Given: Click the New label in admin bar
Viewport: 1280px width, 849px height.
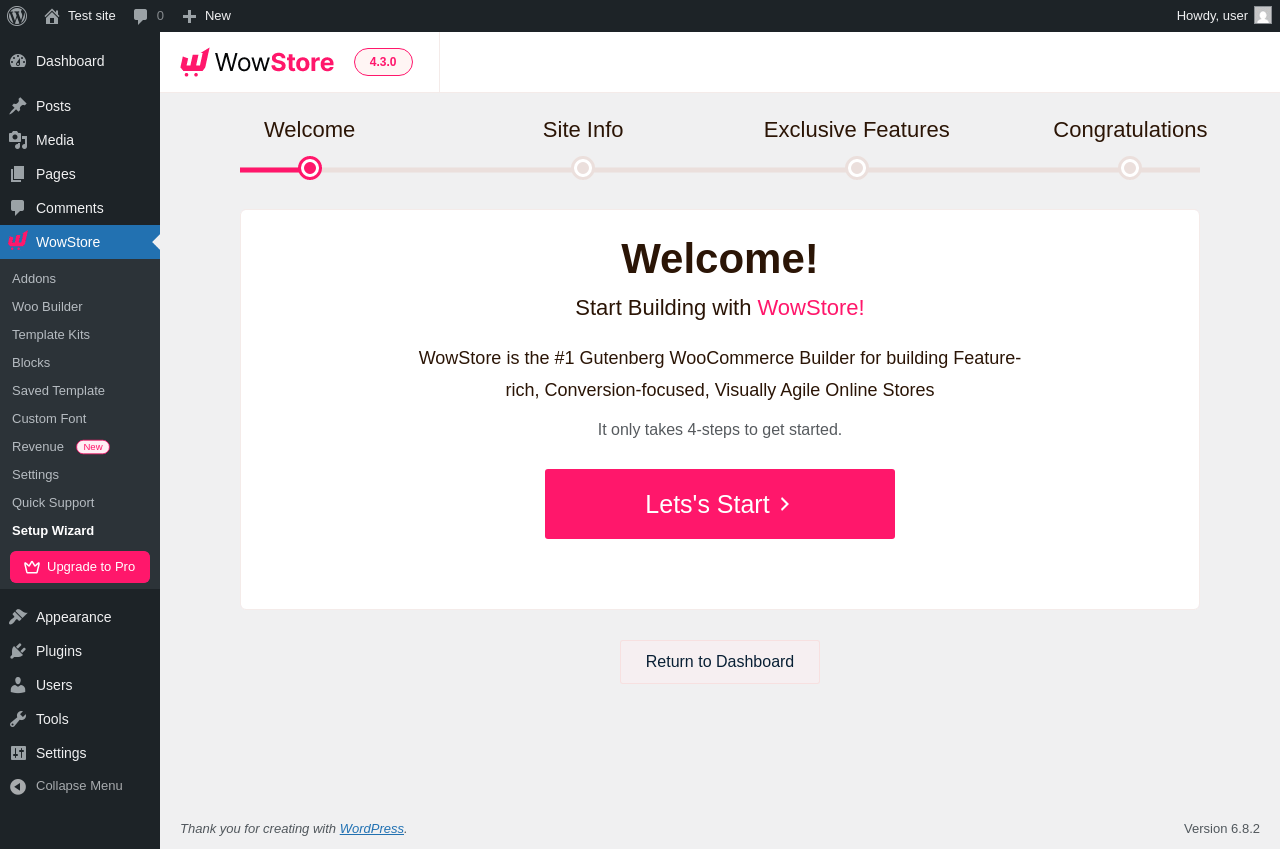Looking at the screenshot, I should tap(218, 15).
